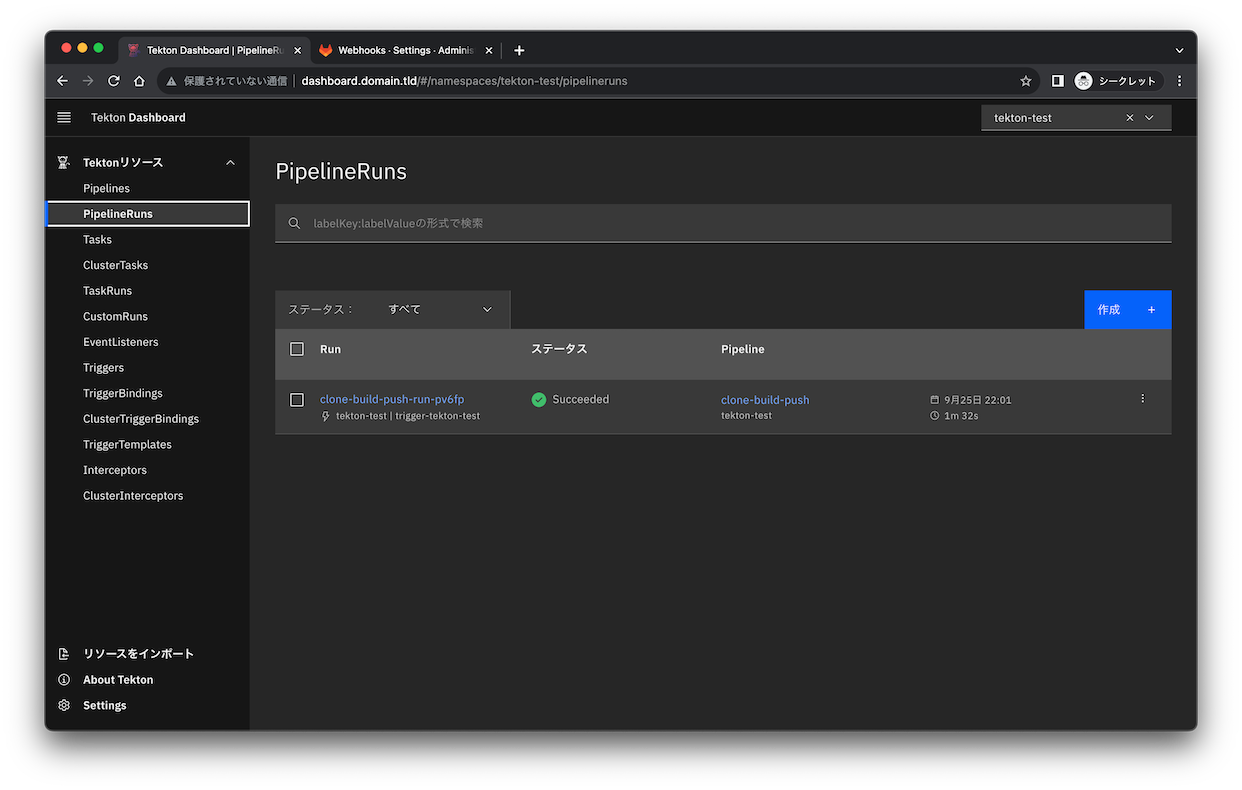Close the Webhooks Settings browser tab
1242x790 pixels.
click(x=488, y=50)
